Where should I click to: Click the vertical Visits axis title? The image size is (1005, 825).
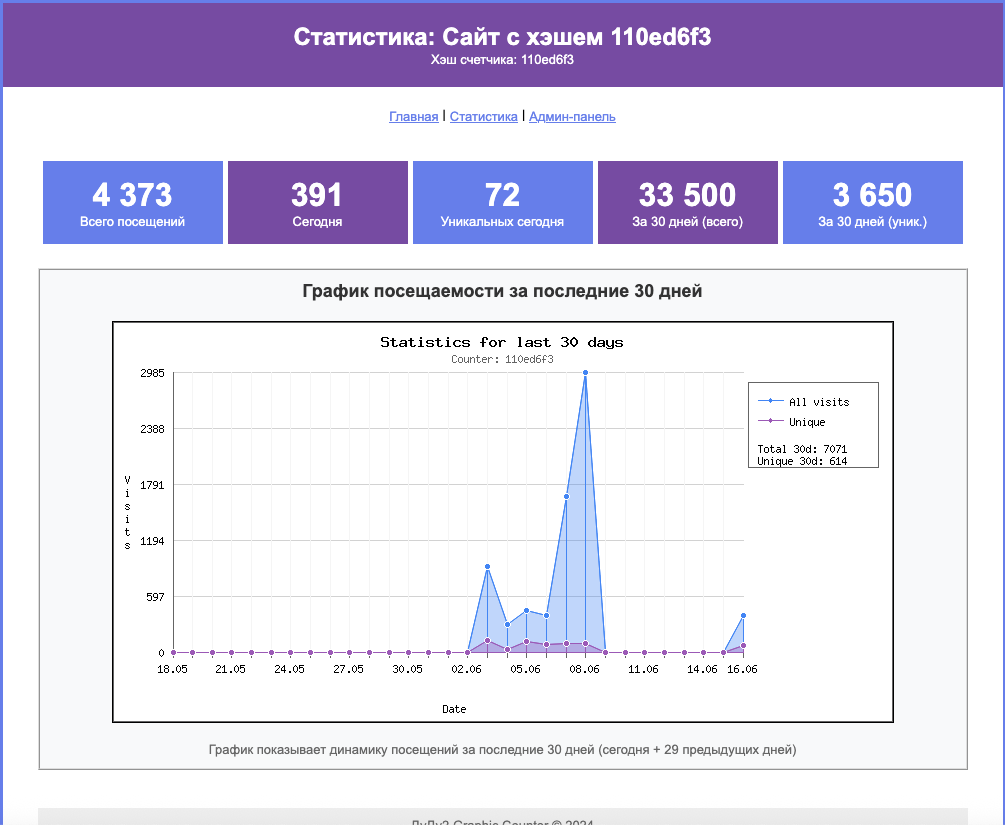coord(128,513)
